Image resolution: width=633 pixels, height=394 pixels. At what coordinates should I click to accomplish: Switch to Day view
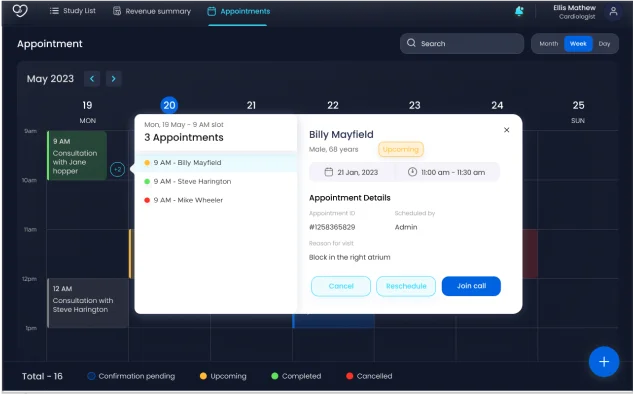click(604, 44)
